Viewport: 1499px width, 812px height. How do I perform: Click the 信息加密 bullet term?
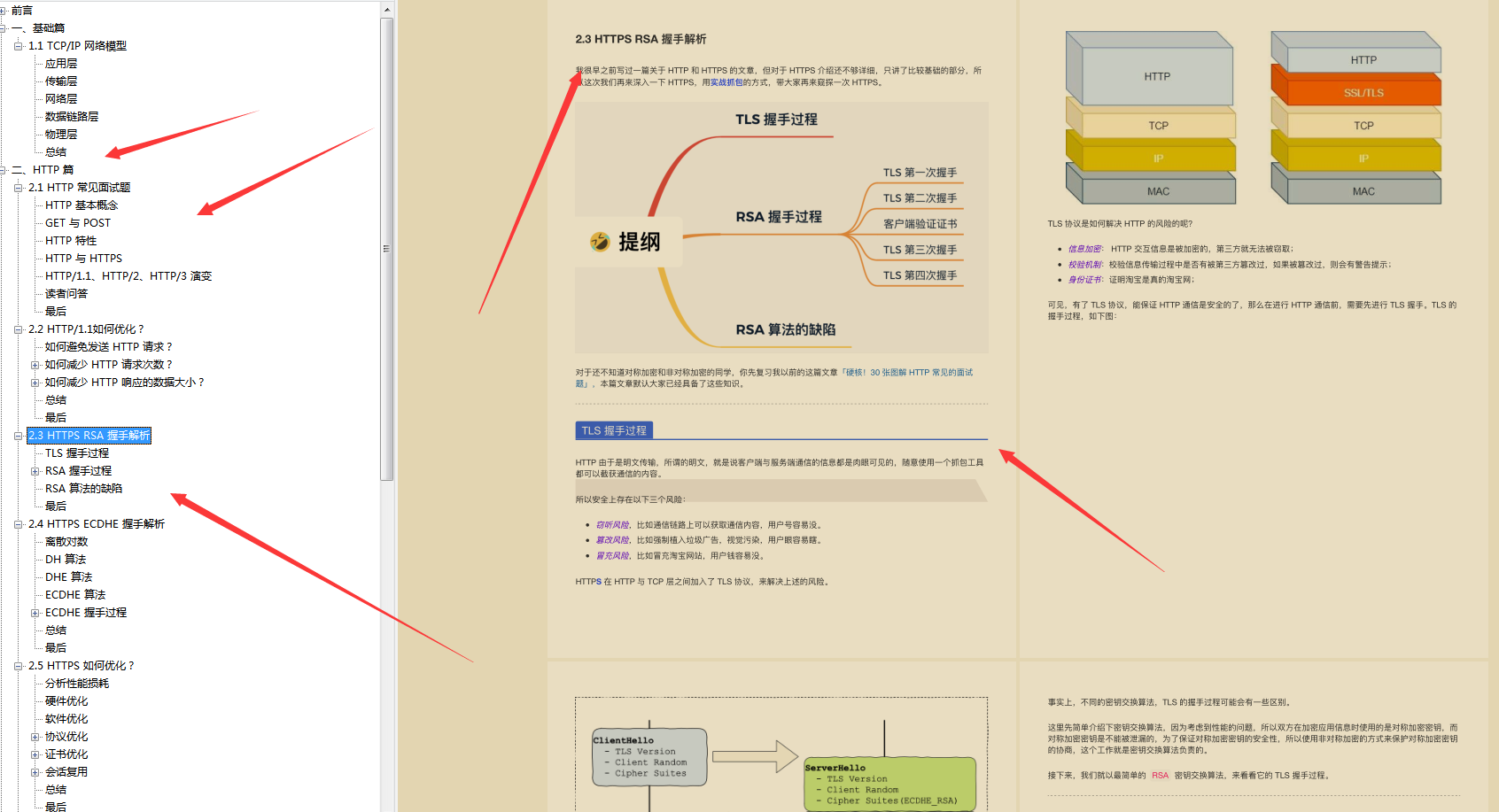pos(1084,249)
